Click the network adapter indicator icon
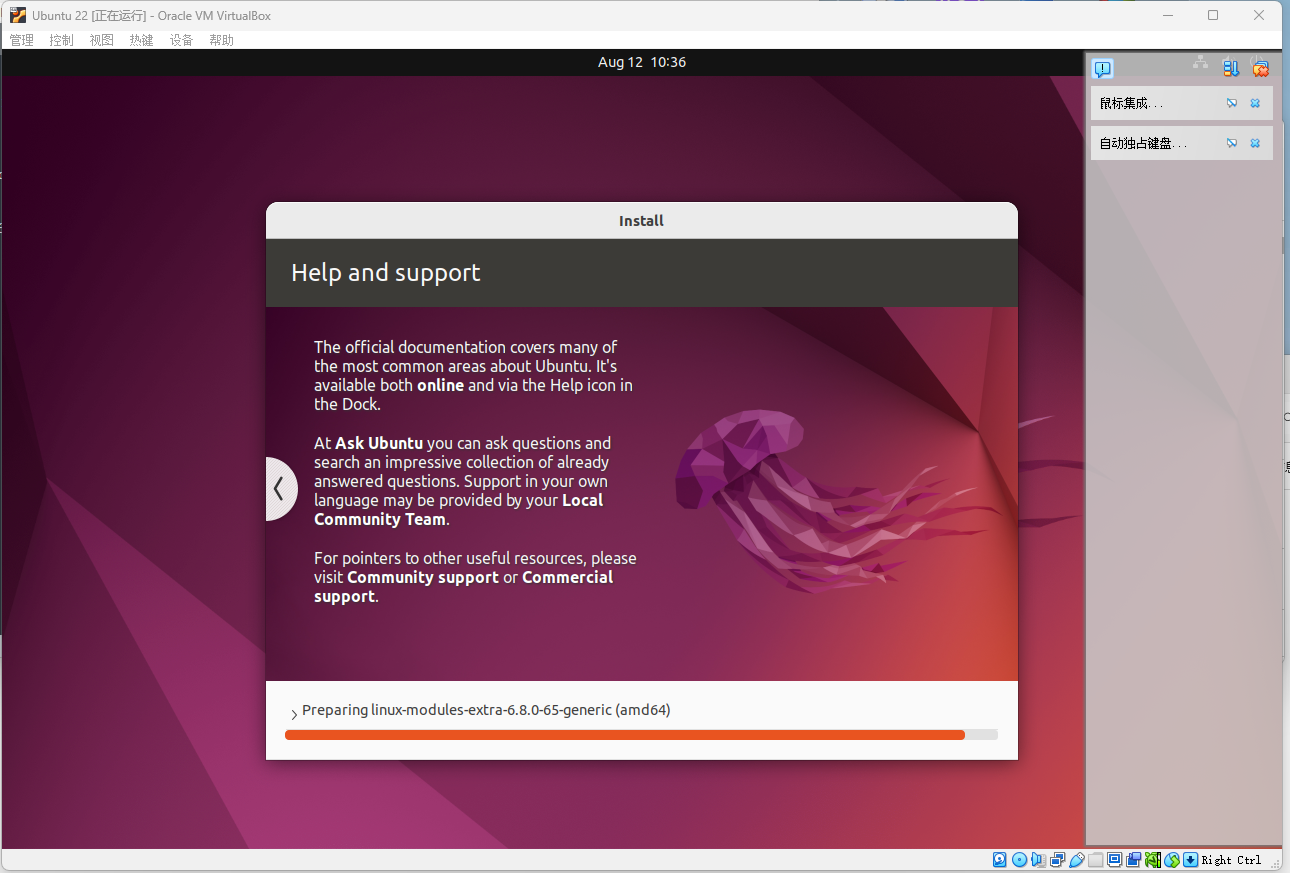Screen dimensions: 1290x873 pos(1057,860)
